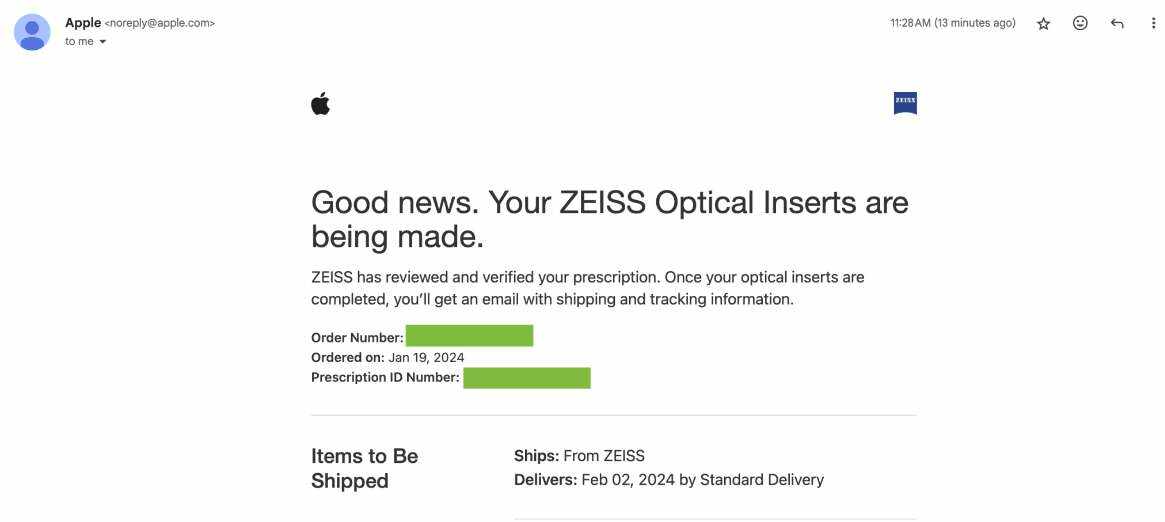Click the Jan 19, 2024 order date
Viewport: 1165px width, 522px height.
tap(426, 357)
